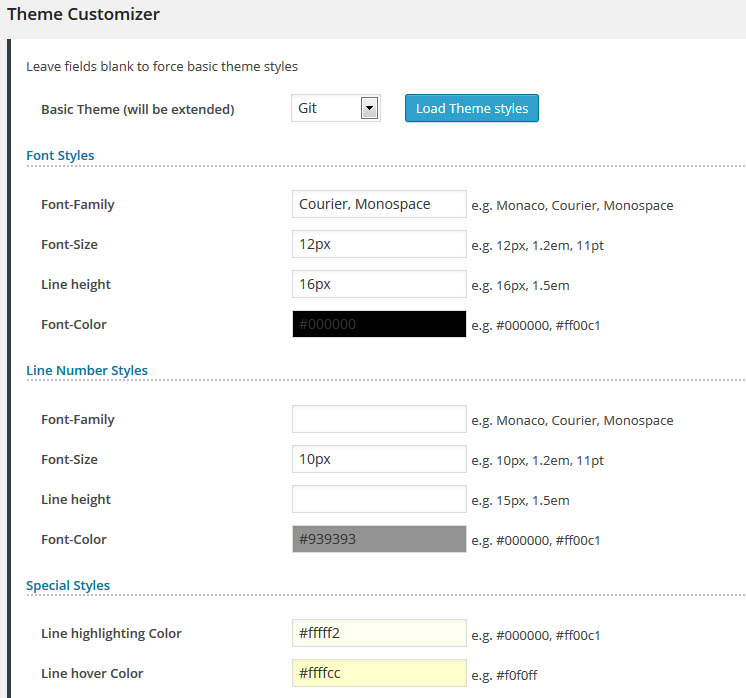Click empty Font-Family field under Line Number Styles
The height and width of the screenshot is (698, 746).
pos(379,419)
